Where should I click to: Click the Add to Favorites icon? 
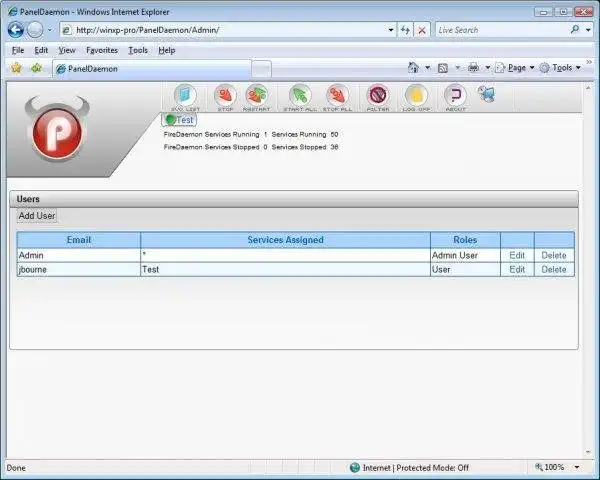pos(36,68)
